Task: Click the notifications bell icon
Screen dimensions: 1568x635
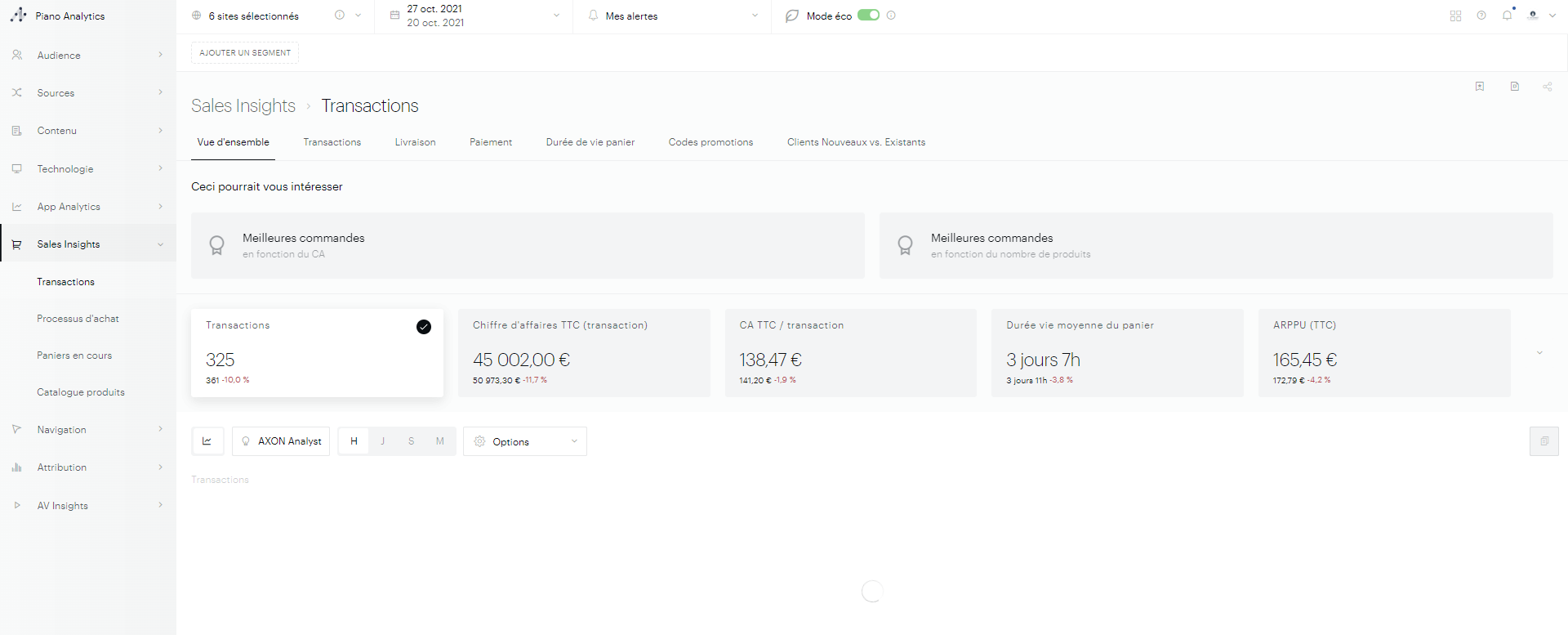Action: (1507, 16)
